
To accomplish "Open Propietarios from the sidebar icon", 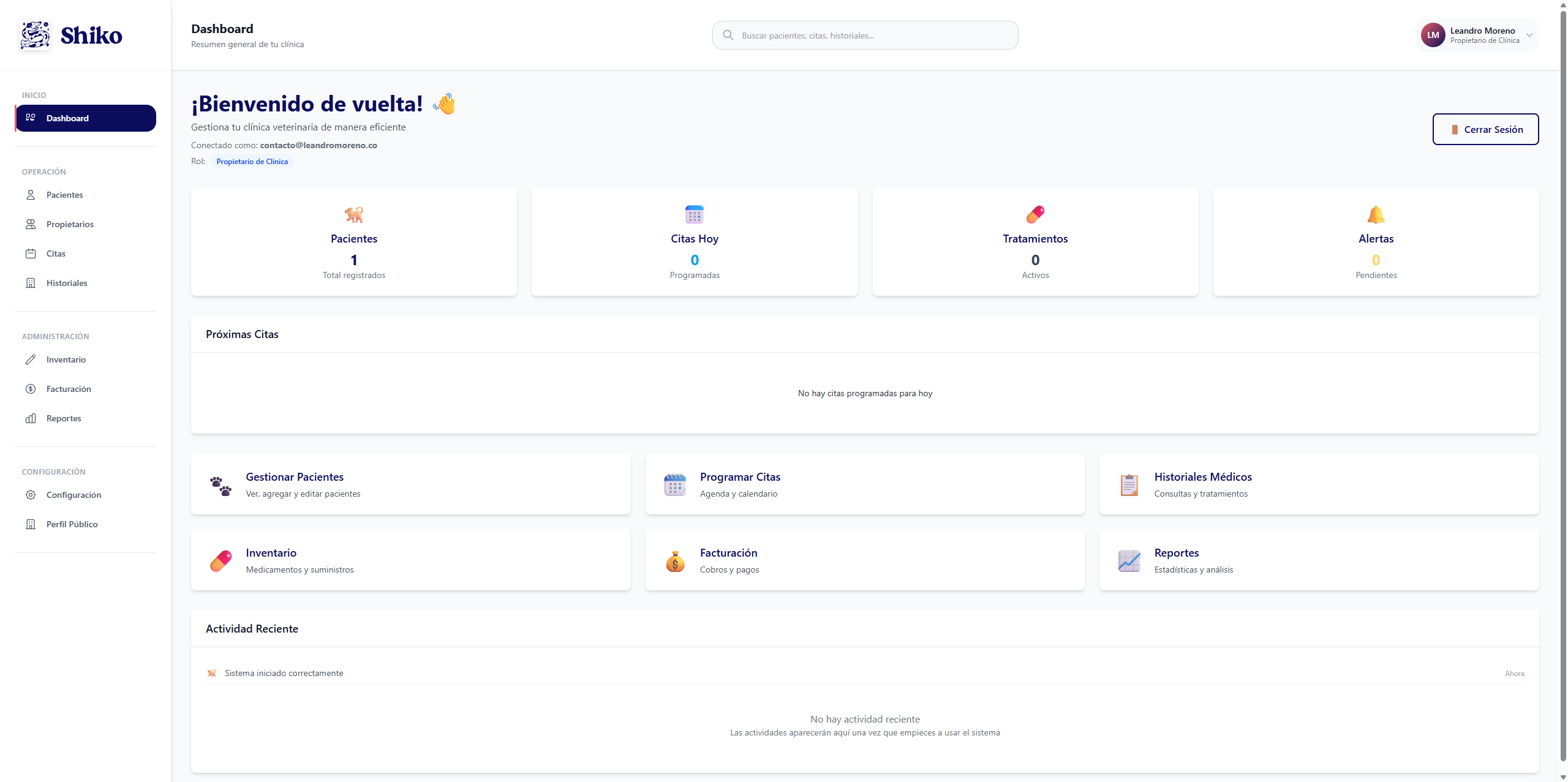I will 31,224.
